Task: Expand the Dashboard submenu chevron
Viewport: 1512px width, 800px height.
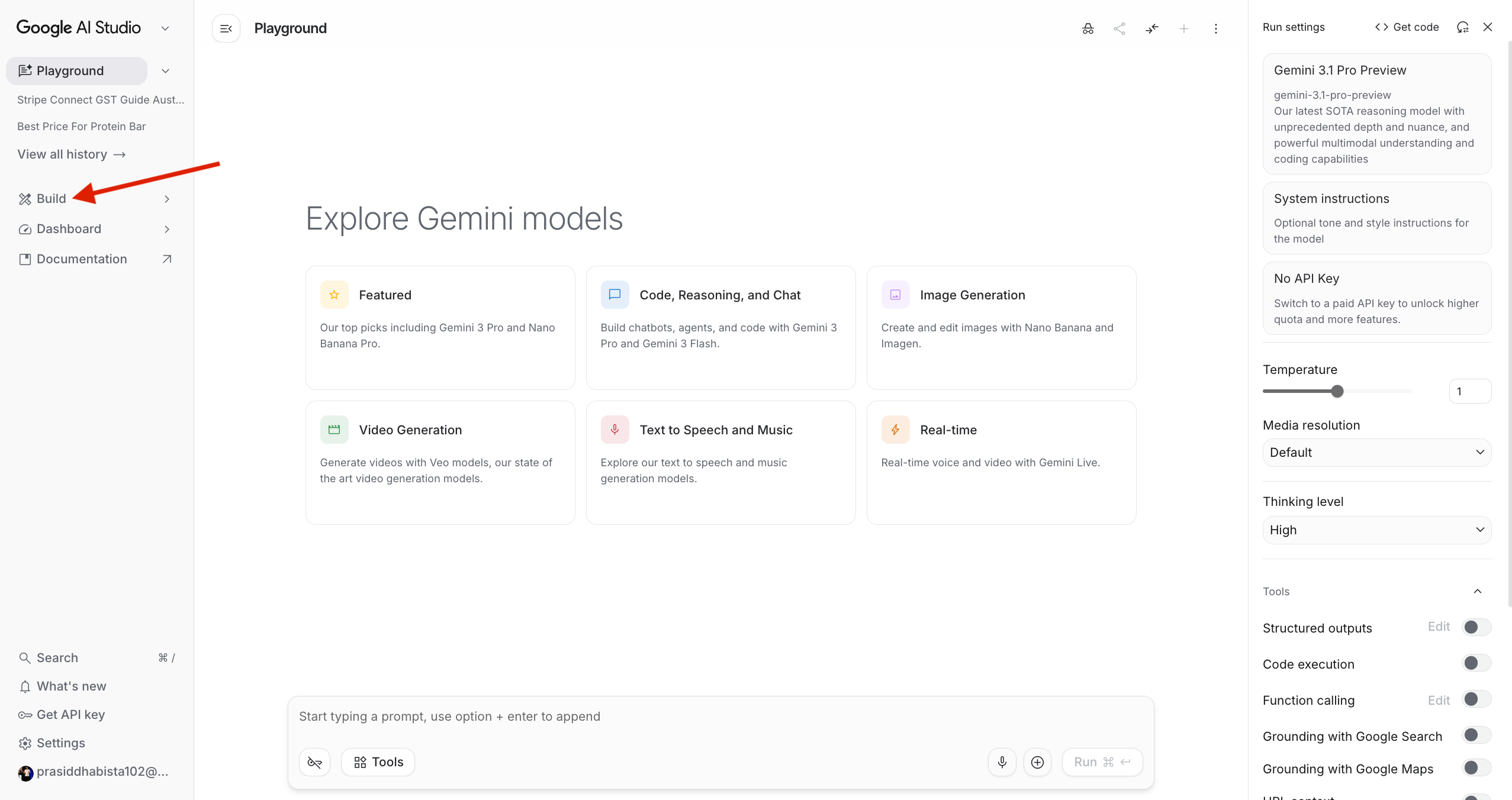Action: 167,229
